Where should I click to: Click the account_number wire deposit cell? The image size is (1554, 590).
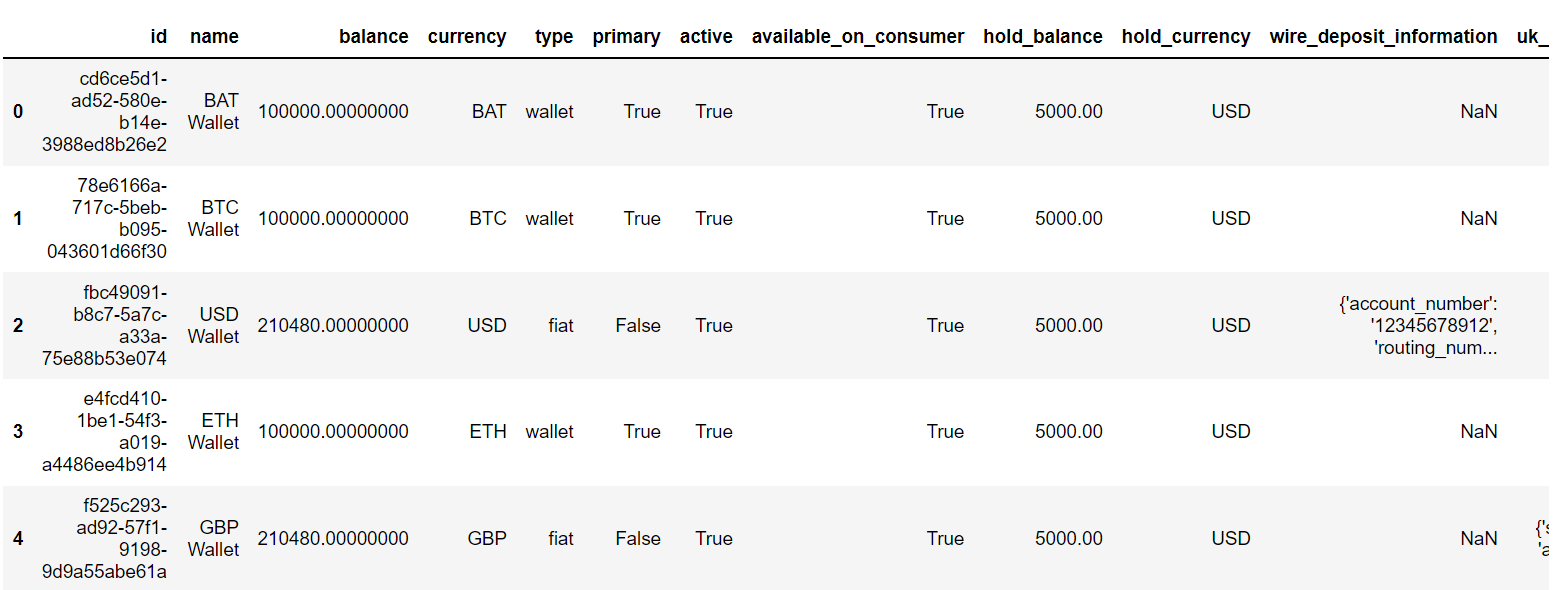coord(1418,326)
